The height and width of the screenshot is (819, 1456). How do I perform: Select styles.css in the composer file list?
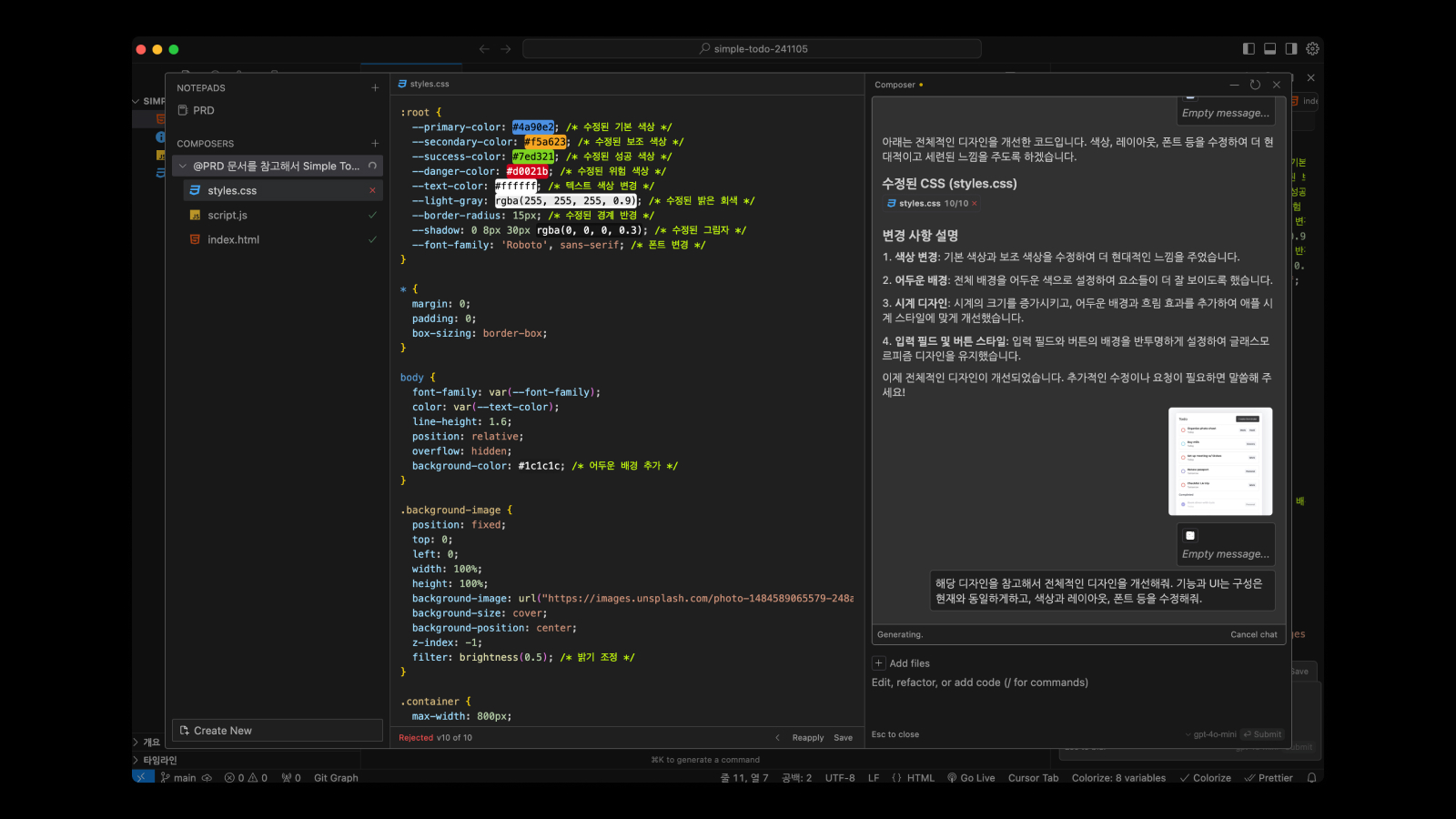pos(283,190)
